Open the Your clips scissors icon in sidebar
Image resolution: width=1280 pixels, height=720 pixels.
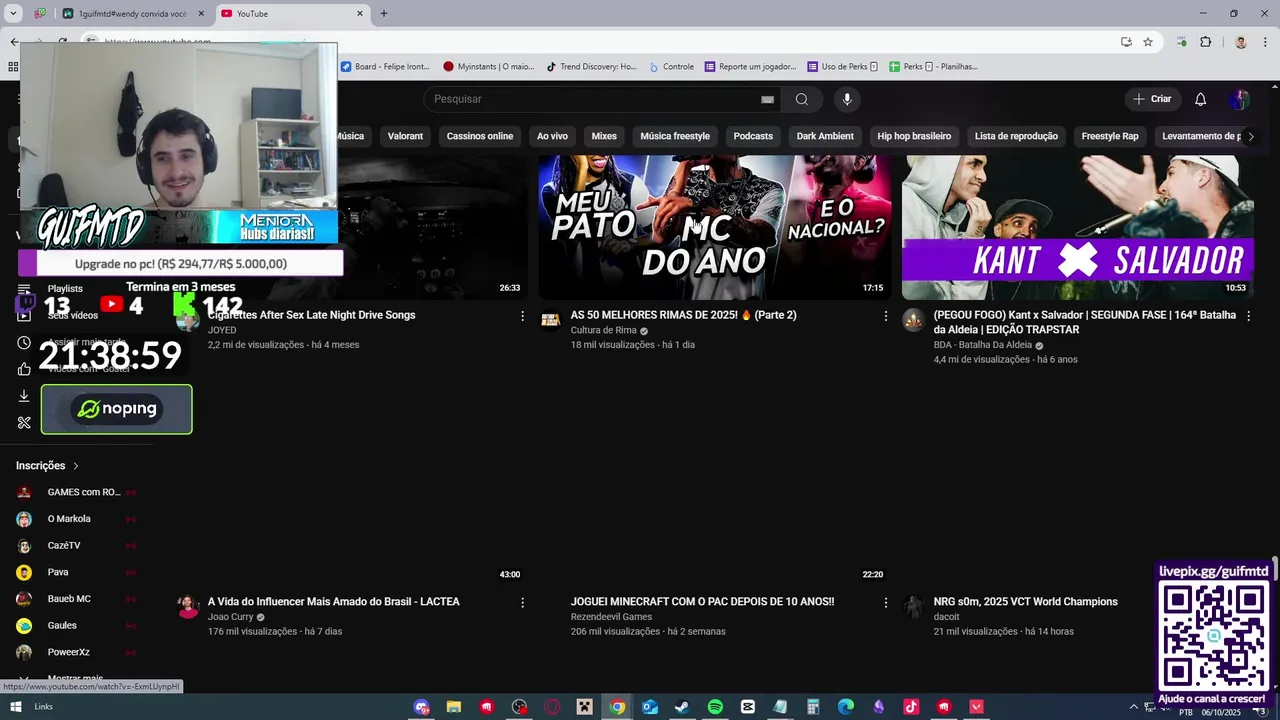point(24,422)
